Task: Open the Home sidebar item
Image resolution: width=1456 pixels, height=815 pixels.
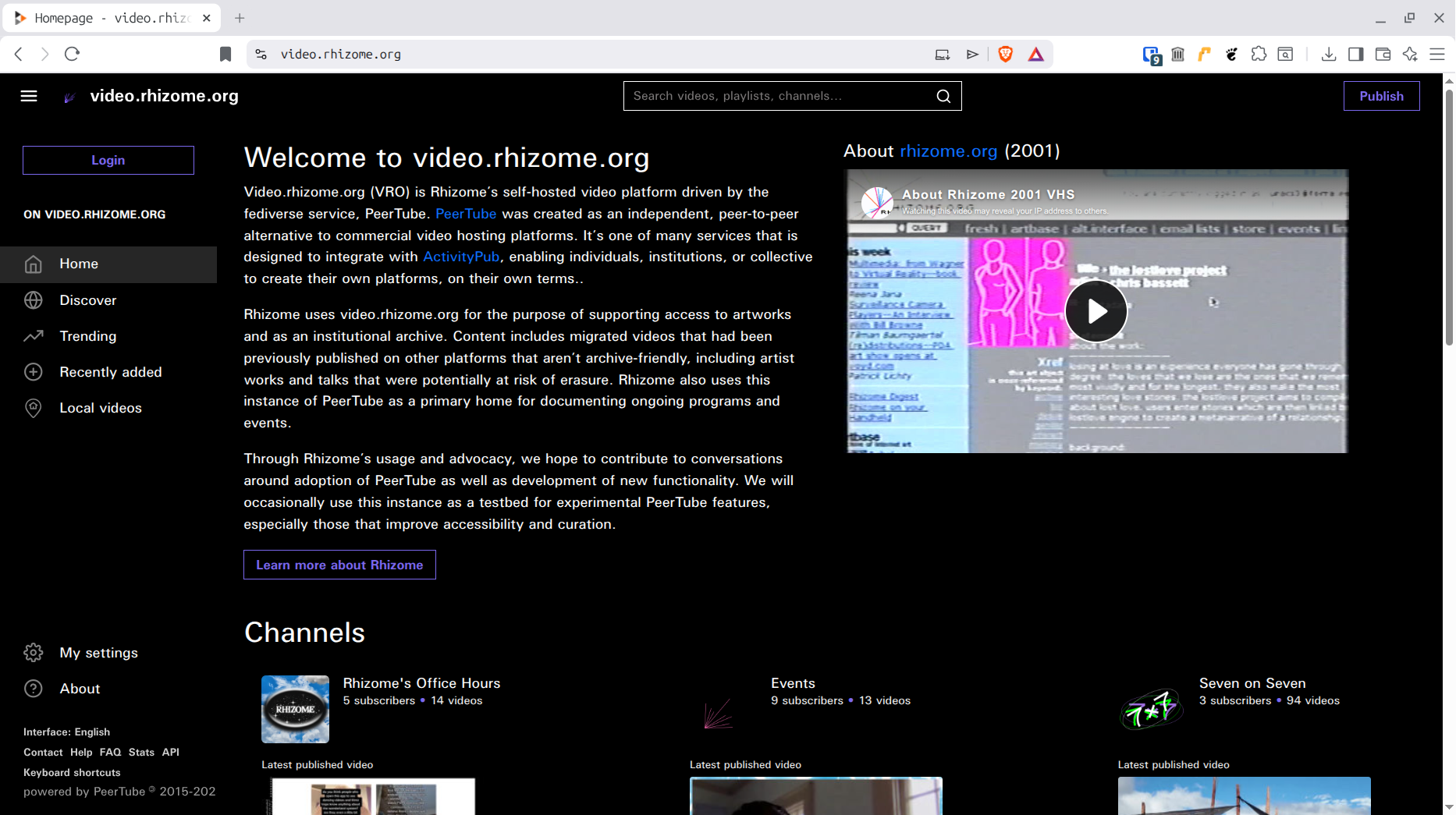Action: click(x=108, y=264)
